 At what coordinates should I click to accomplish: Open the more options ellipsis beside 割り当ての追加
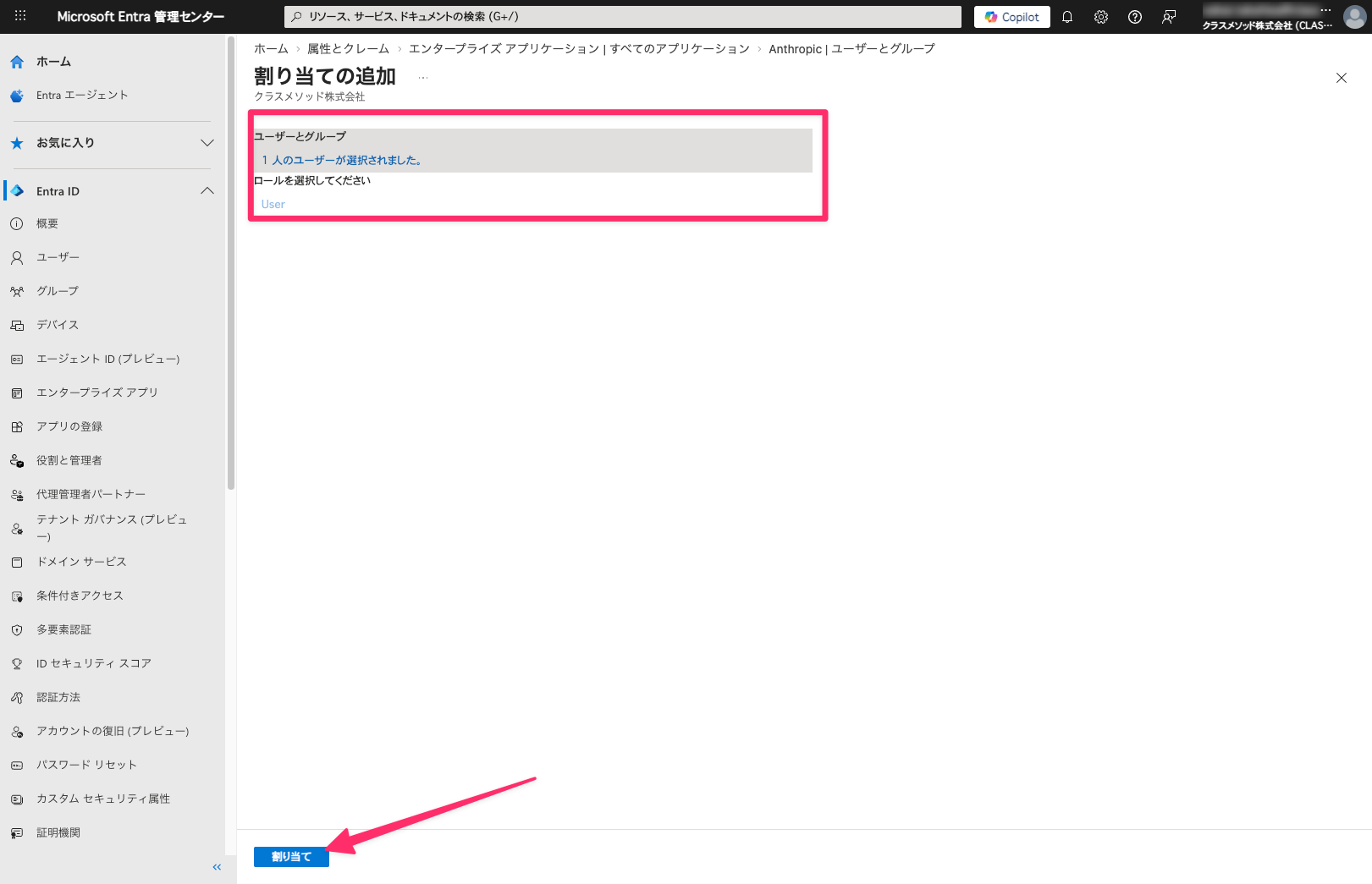(x=423, y=77)
